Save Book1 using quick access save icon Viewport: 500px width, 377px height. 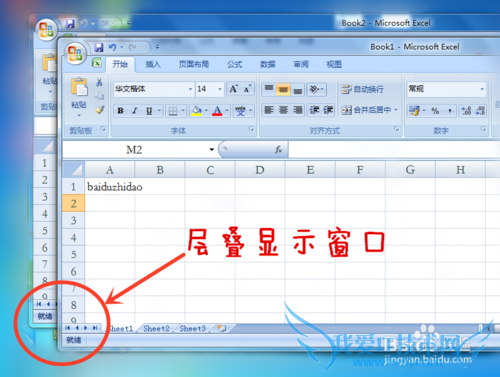(99, 48)
